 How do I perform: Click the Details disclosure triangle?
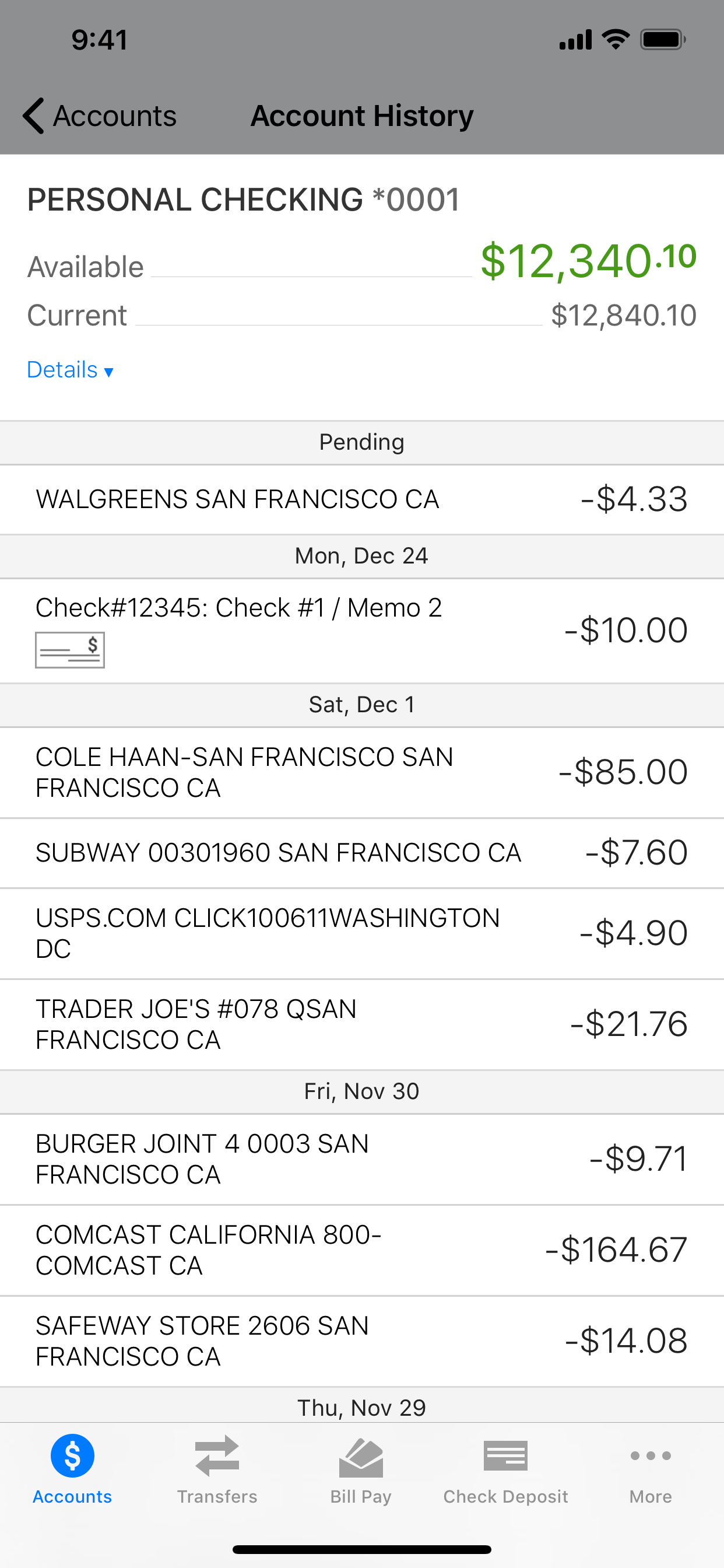tap(108, 372)
